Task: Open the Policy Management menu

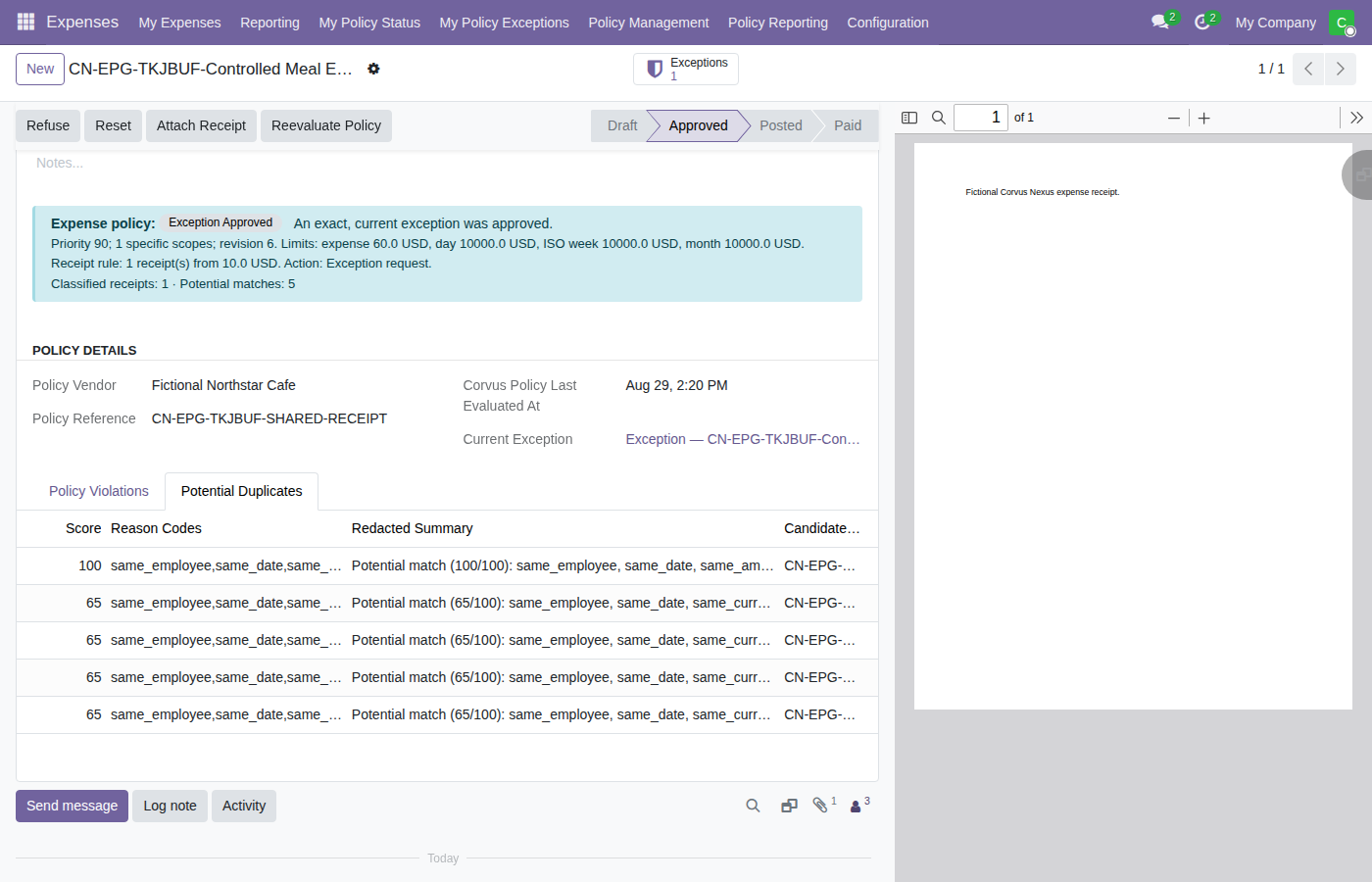Action: point(648,23)
